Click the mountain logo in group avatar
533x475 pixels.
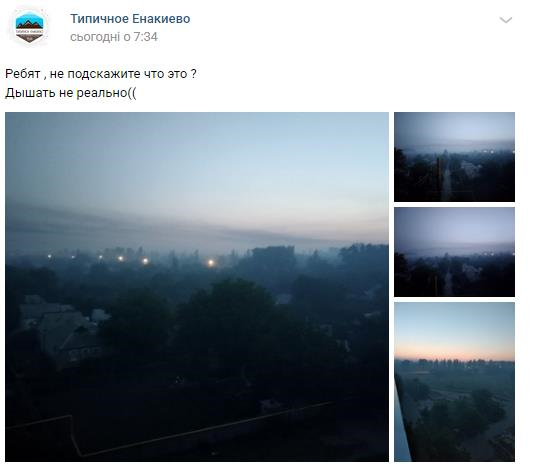pos(30,24)
